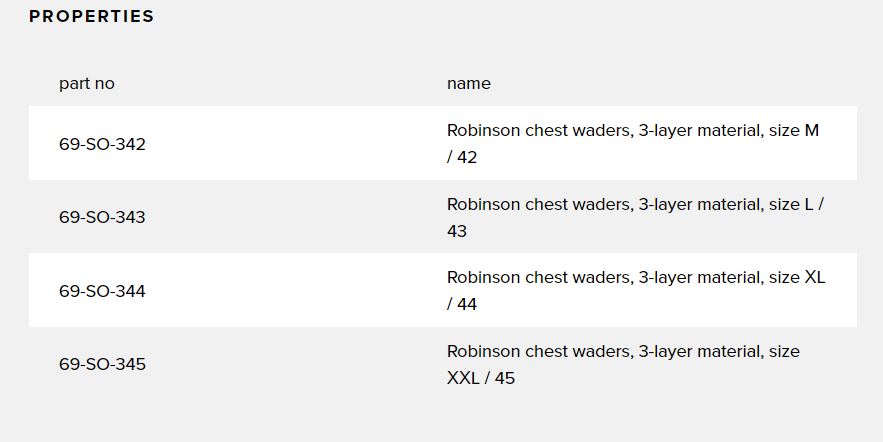Viewport: 883px width, 442px height.
Task: Select part number 69-SO-342
Action: 102,144
